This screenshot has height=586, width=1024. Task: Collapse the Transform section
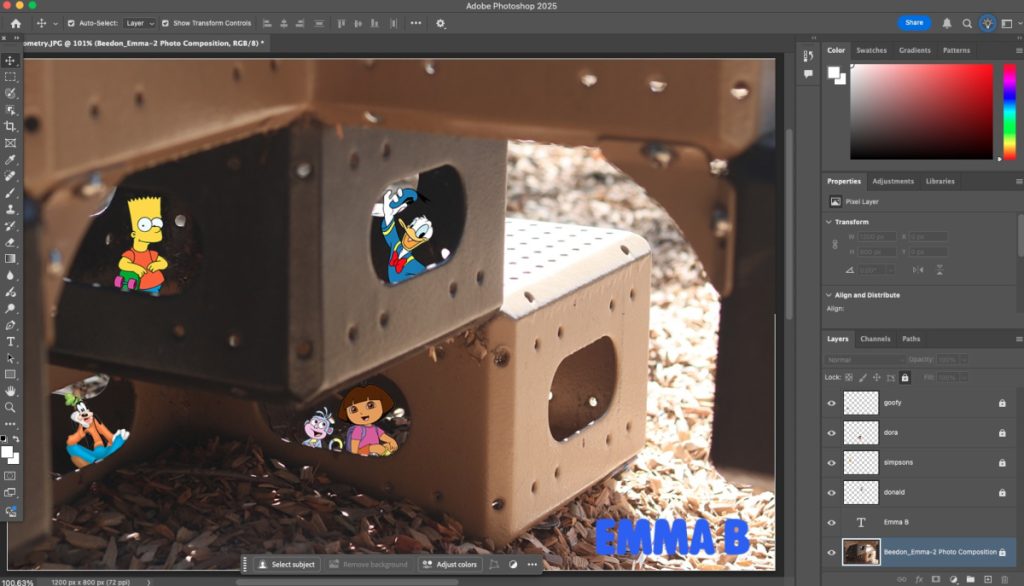pyautogui.click(x=829, y=222)
